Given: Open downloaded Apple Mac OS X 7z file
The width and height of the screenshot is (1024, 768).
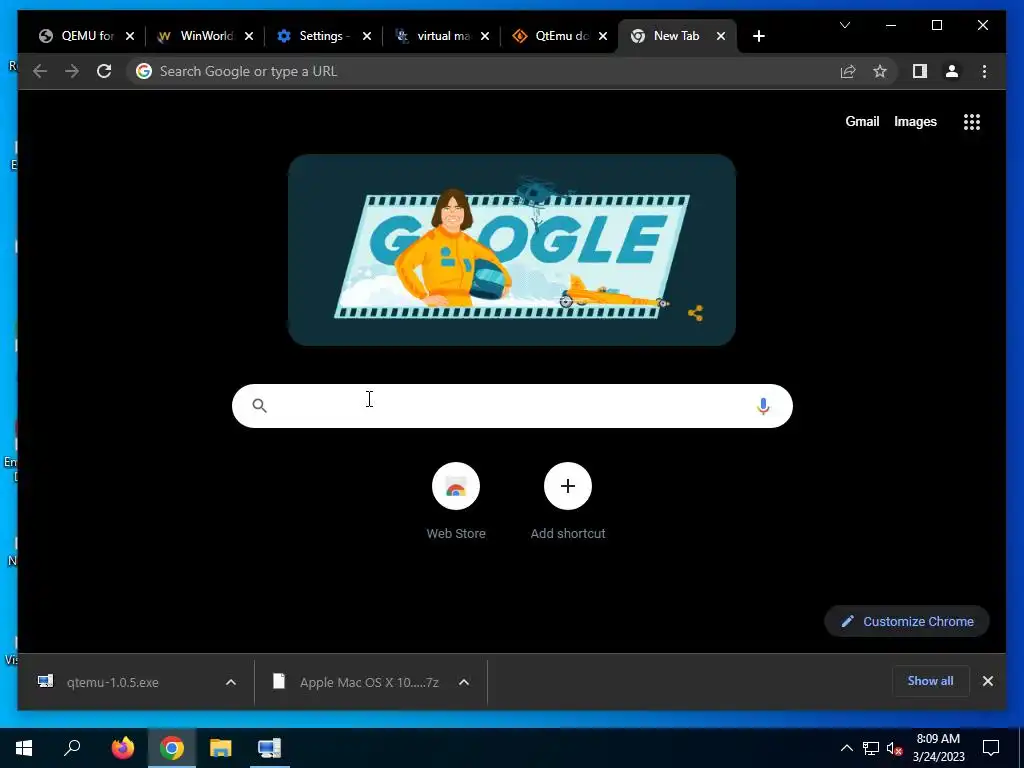Looking at the screenshot, I should click(358, 682).
